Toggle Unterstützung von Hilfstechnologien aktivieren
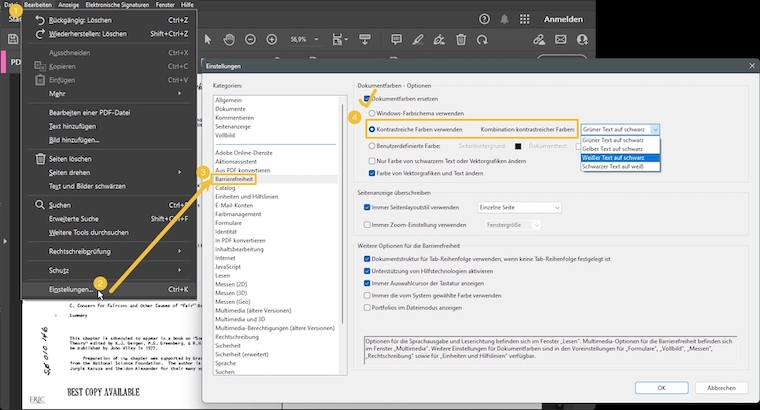760x410 pixels. (367, 271)
